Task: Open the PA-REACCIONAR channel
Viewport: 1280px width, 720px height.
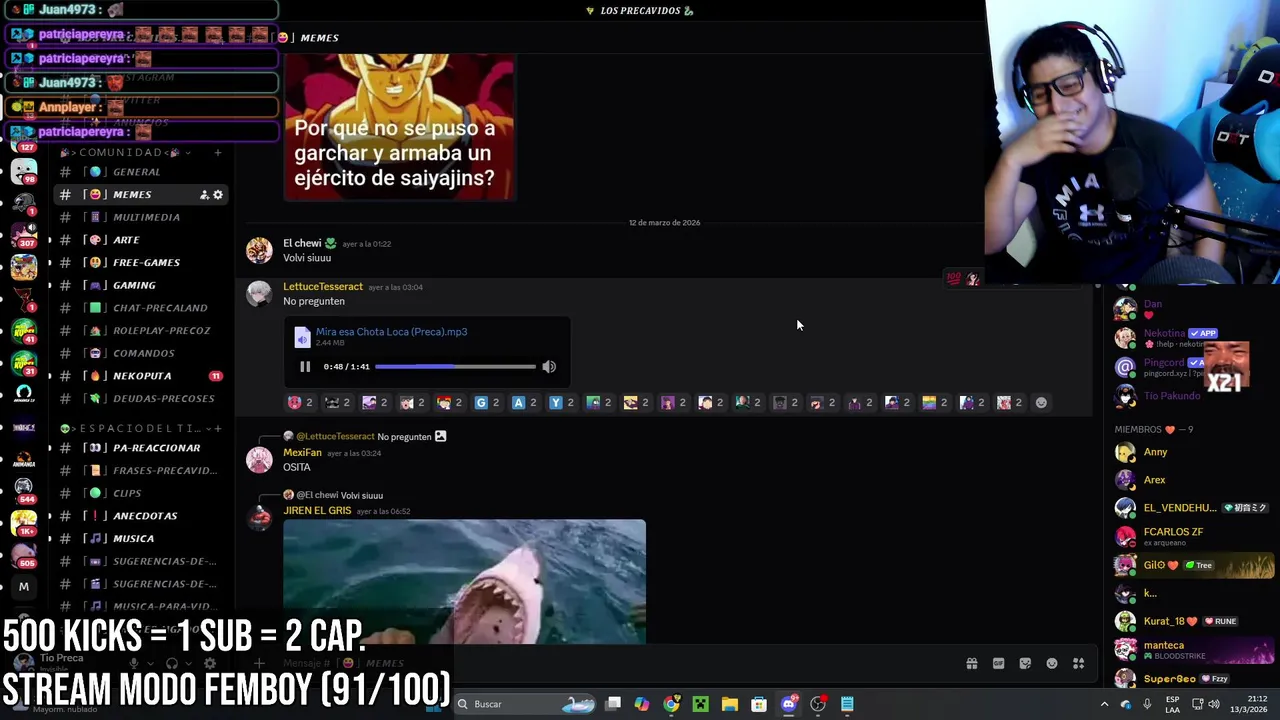Action: pyautogui.click(x=141, y=448)
